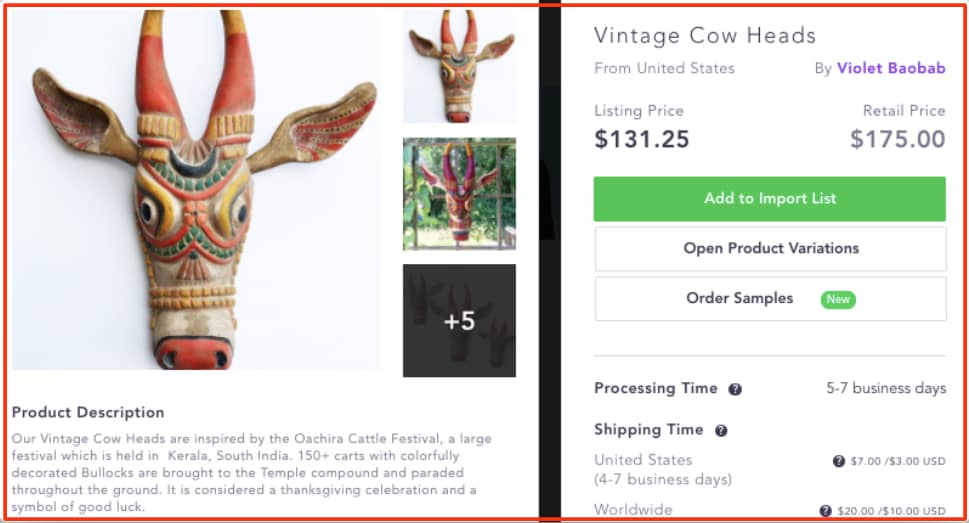The image size is (969, 523).
Task: Click the $131.25 listing price
Action: 642,139
